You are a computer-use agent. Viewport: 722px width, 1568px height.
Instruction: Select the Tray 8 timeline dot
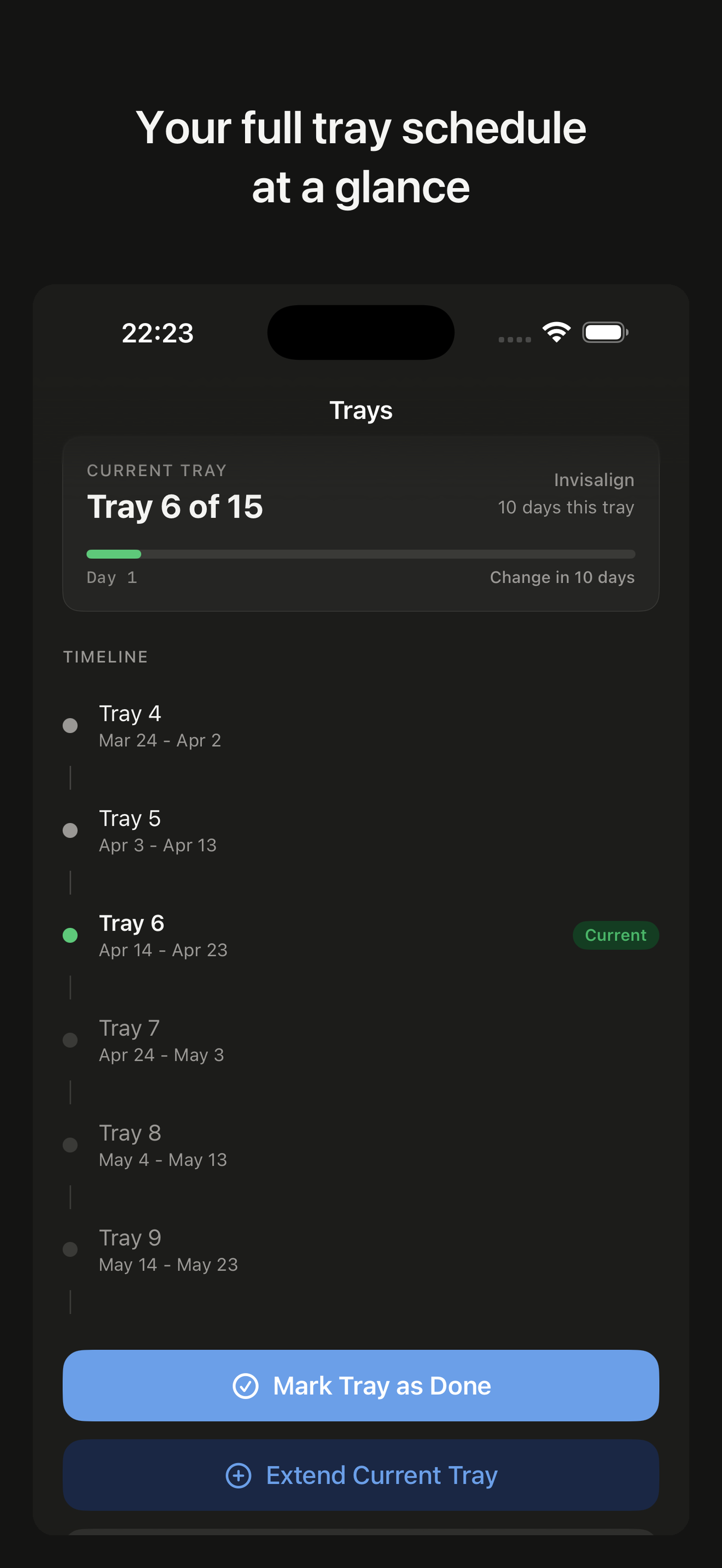(x=70, y=1145)
